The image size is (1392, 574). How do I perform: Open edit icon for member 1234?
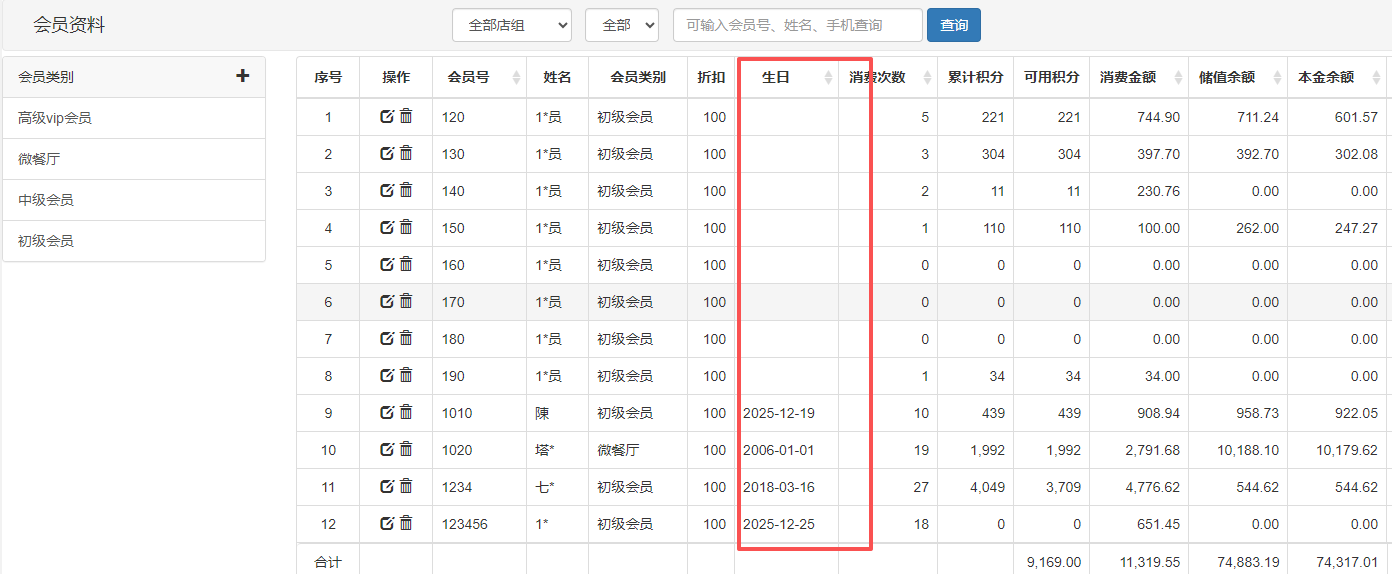(387, 487)
